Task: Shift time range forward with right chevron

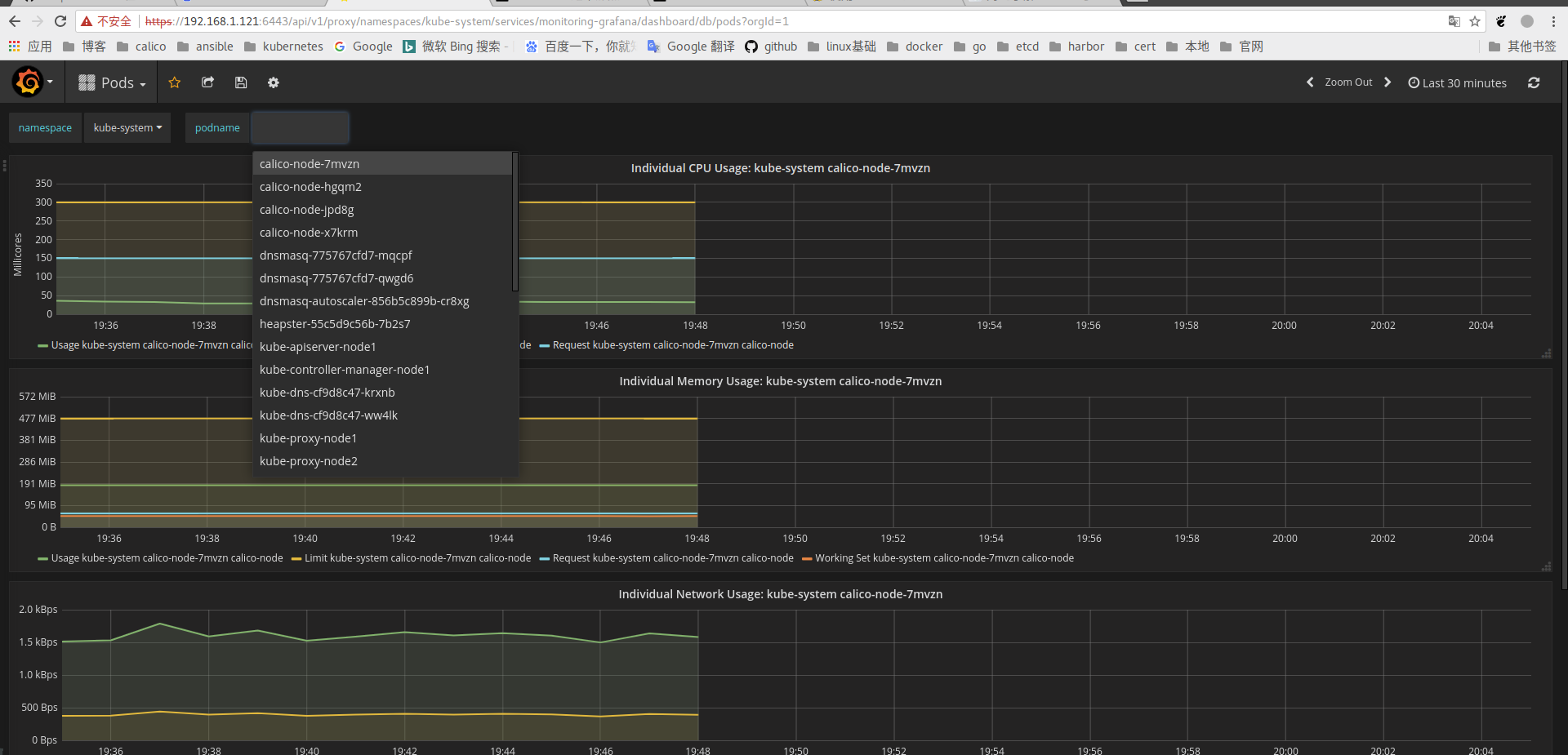Action: pyautogui.click(x=1388, y=82)
